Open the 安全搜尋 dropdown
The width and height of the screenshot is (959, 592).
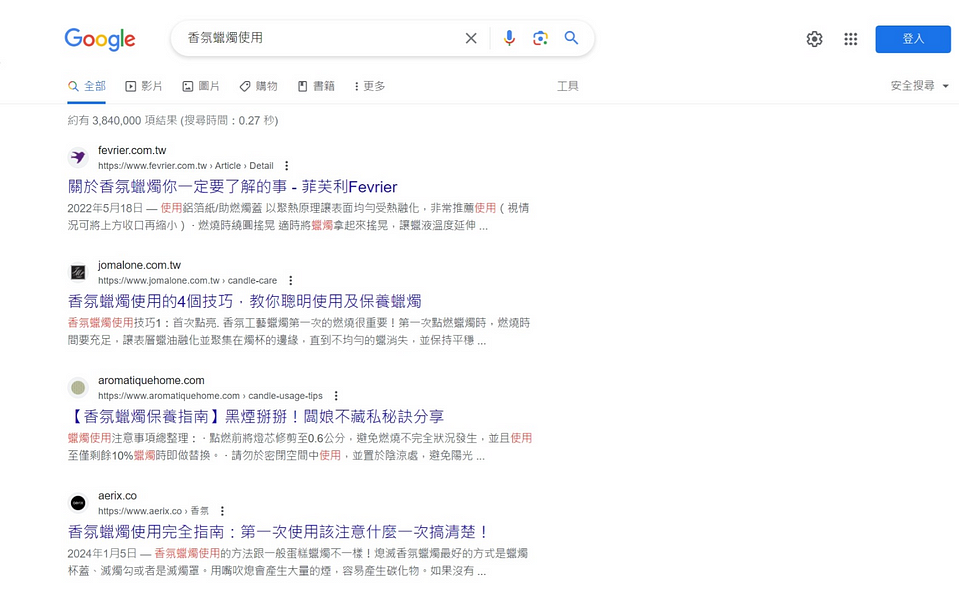(919, 86)
